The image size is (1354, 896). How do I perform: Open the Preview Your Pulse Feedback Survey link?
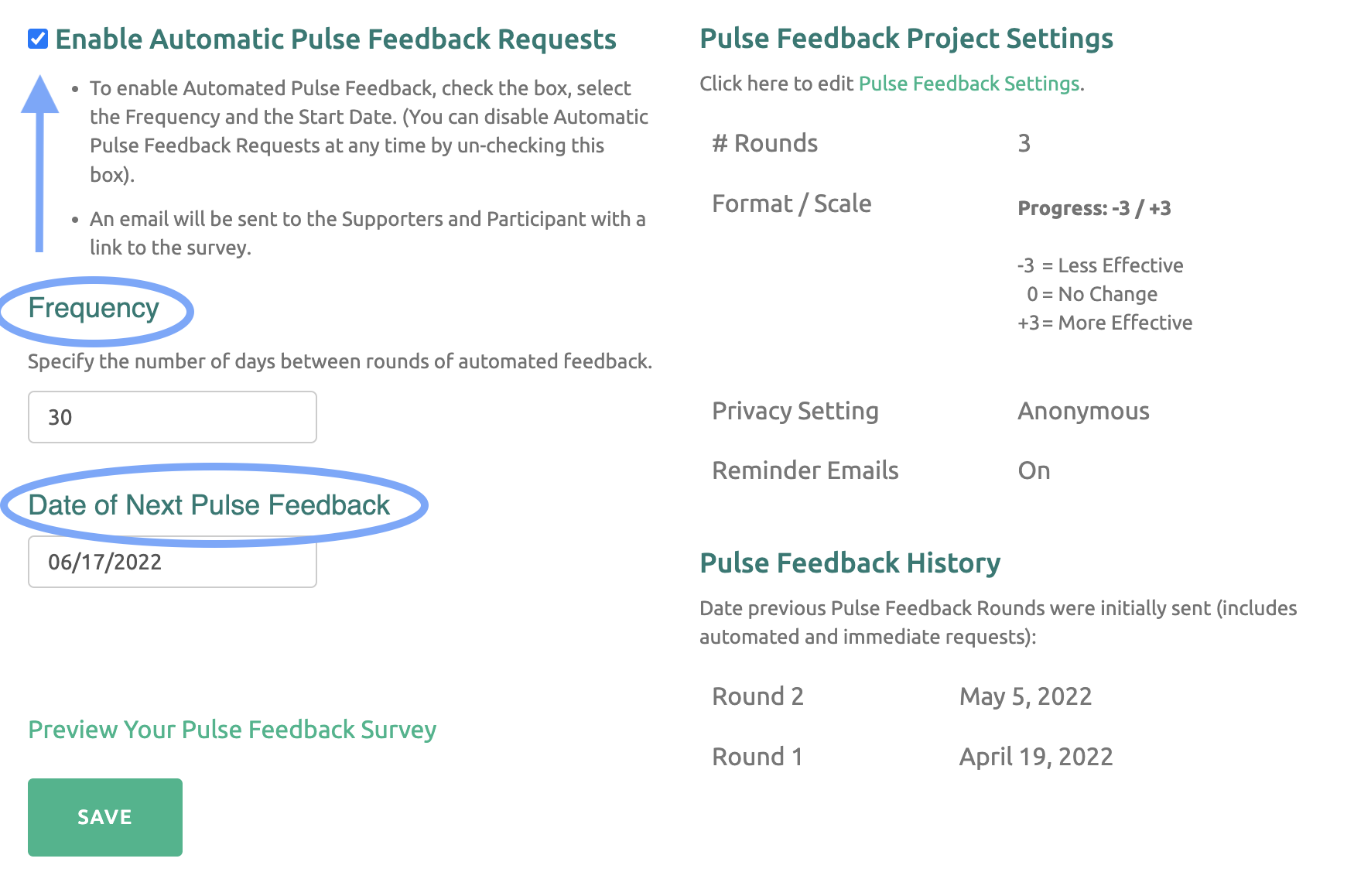[x=232, y=730]
